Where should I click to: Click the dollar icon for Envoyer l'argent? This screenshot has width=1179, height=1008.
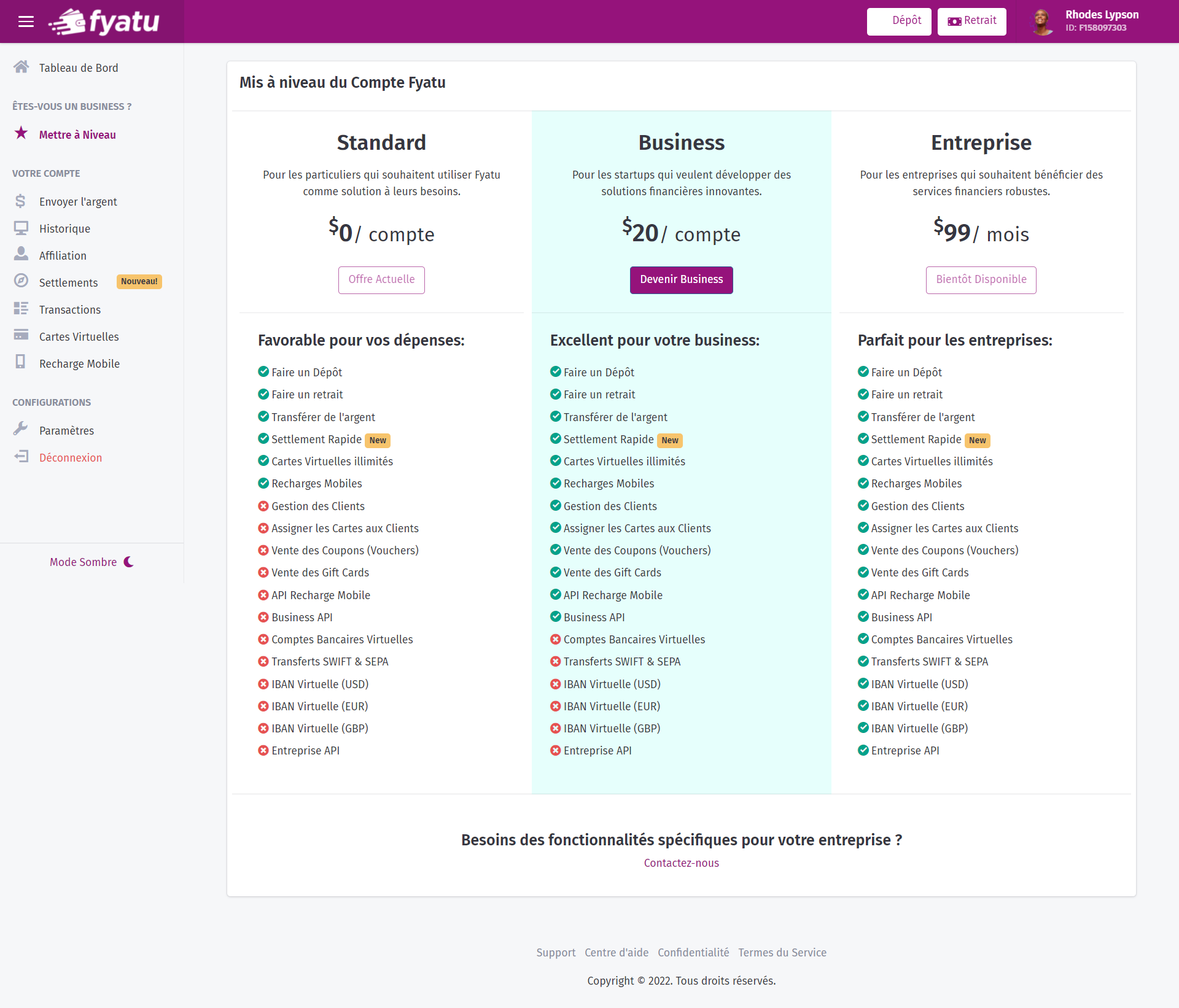(x=21, y=201)
